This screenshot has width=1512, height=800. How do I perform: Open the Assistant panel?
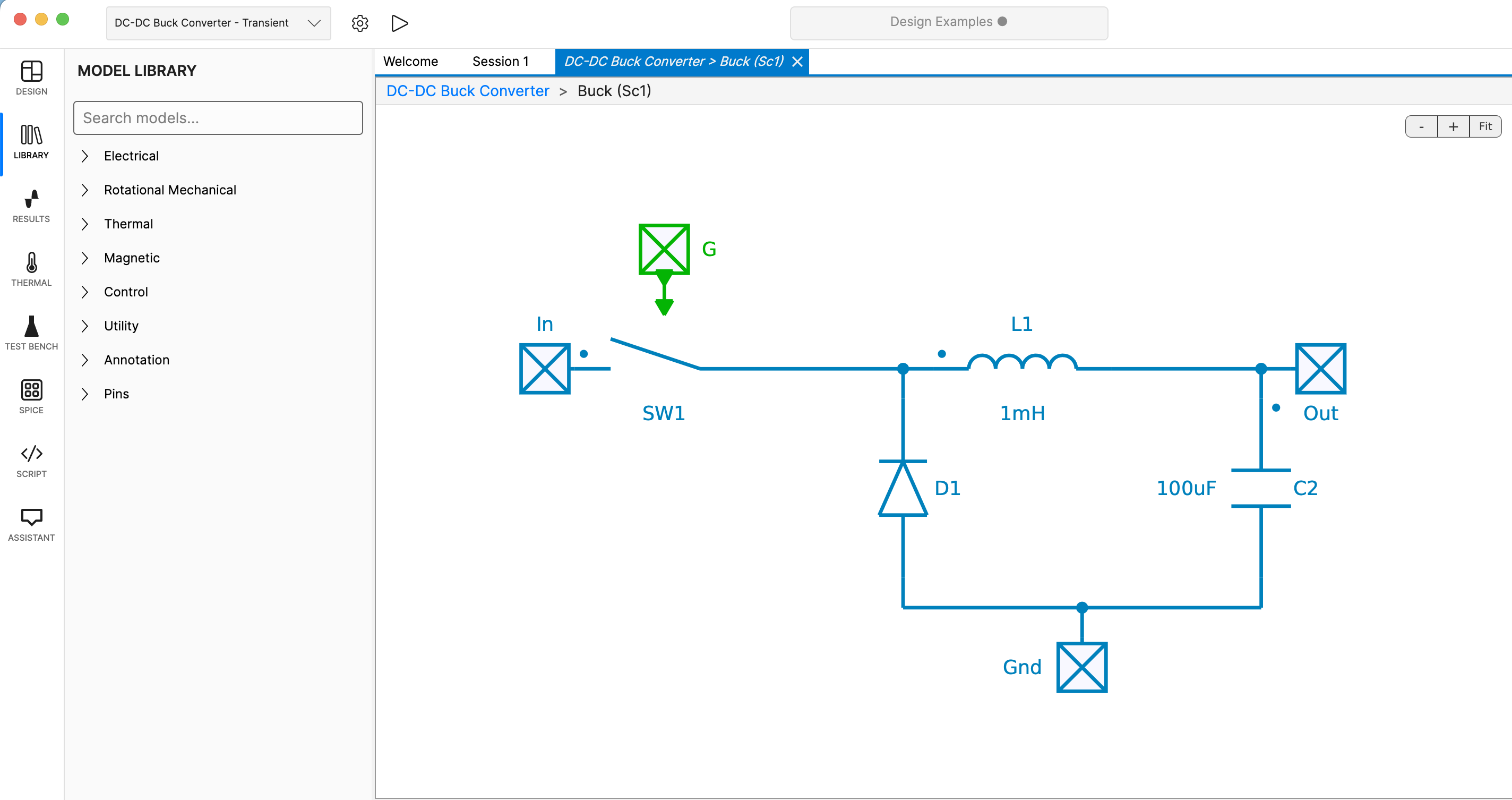(31, 523)
